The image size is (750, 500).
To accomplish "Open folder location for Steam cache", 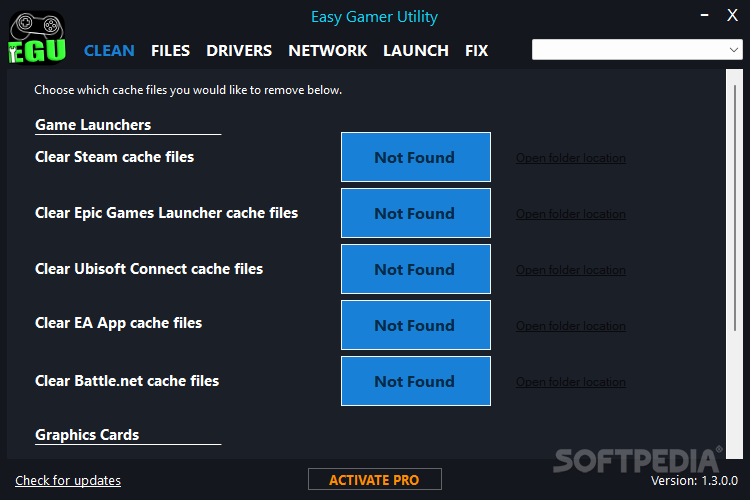I will tap(571, 158).
